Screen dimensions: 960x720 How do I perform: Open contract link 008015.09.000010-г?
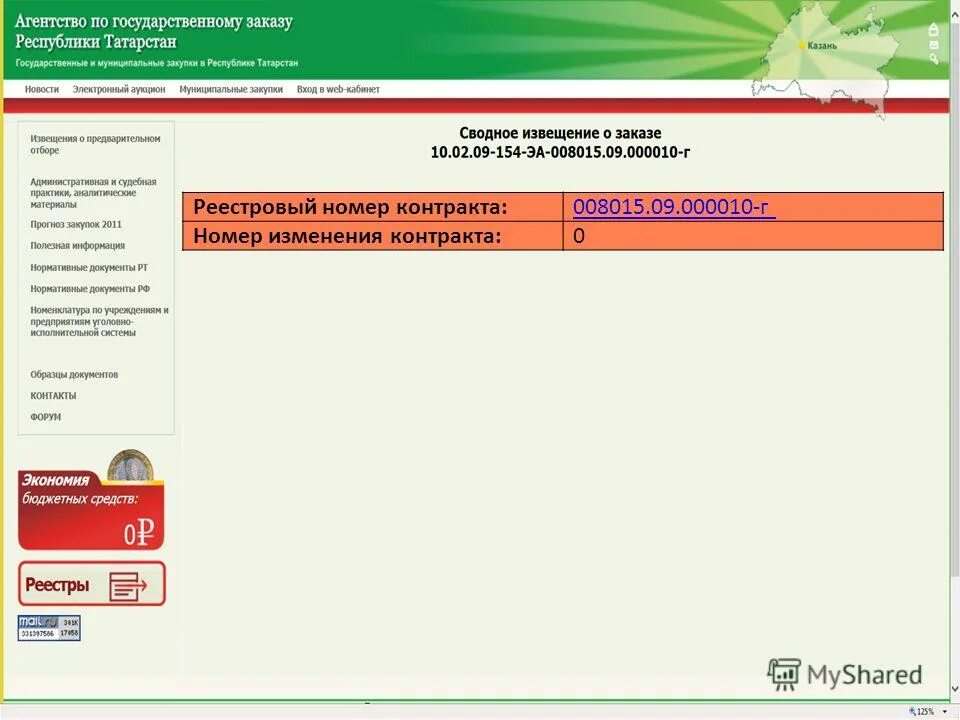pyautogui.click(x=670, y=205)
